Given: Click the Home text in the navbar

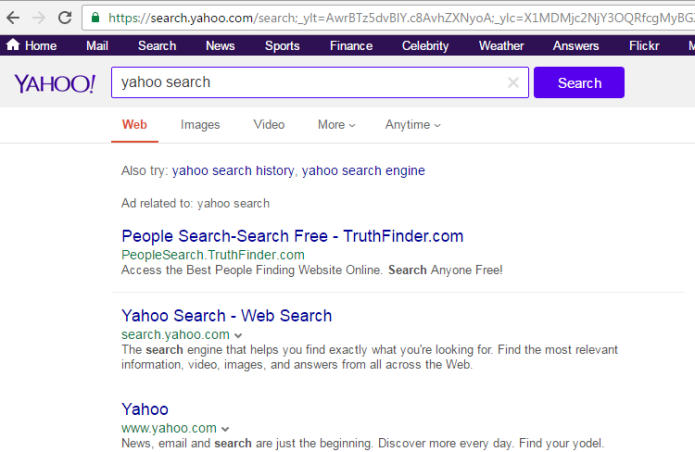Looking at the screenshot, I should coord(41,46).
